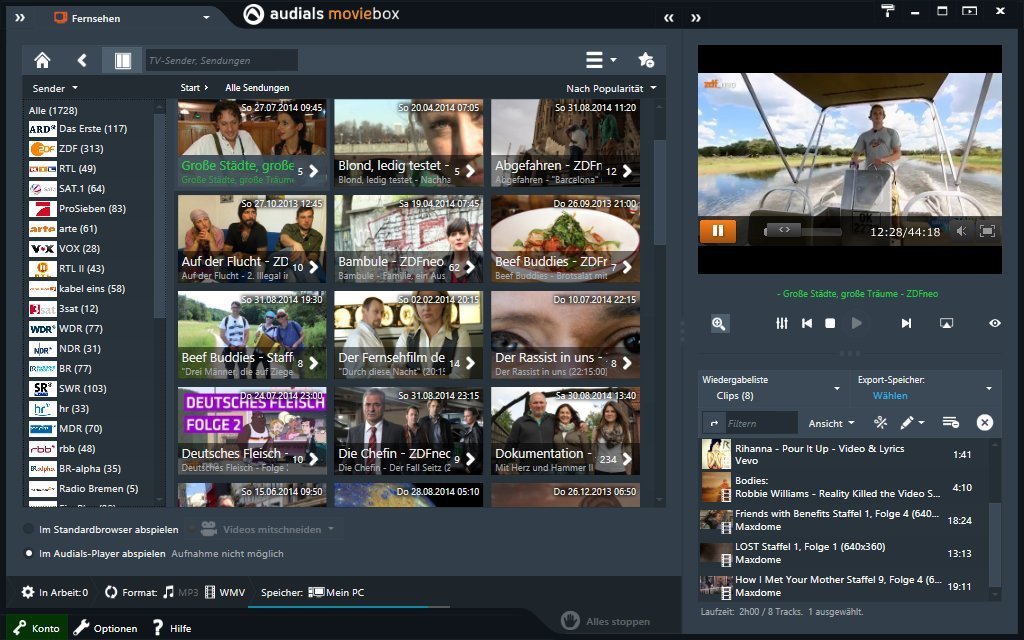Open the Ansicht view dropdown
The height and width of the screenshot is (640, 1024).
pos(831,423)
